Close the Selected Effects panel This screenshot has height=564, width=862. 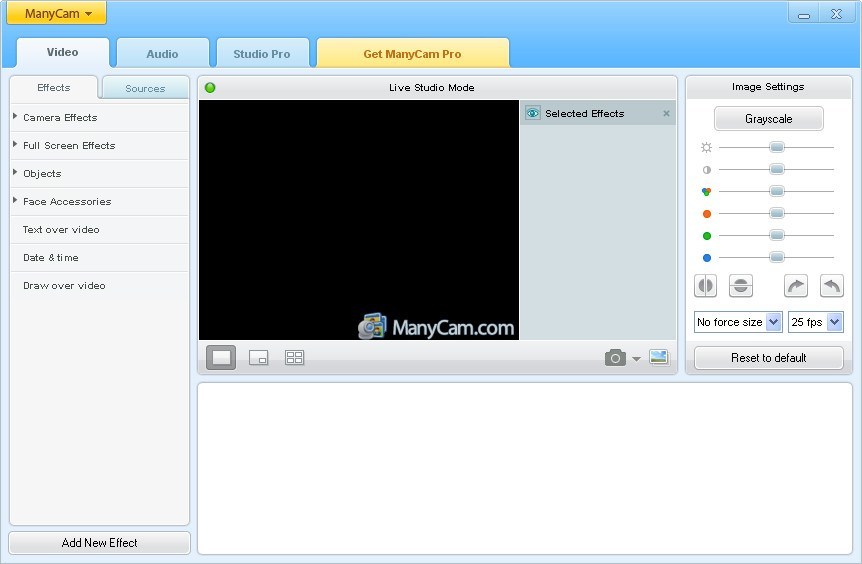point(666,113)
